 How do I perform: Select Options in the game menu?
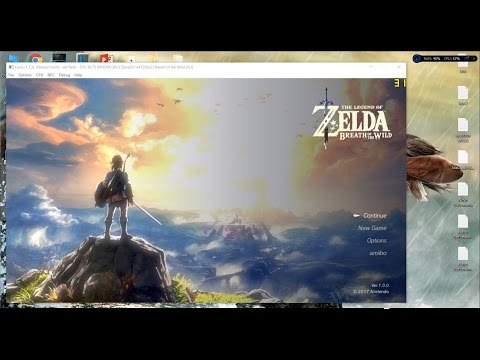(377, 240)
